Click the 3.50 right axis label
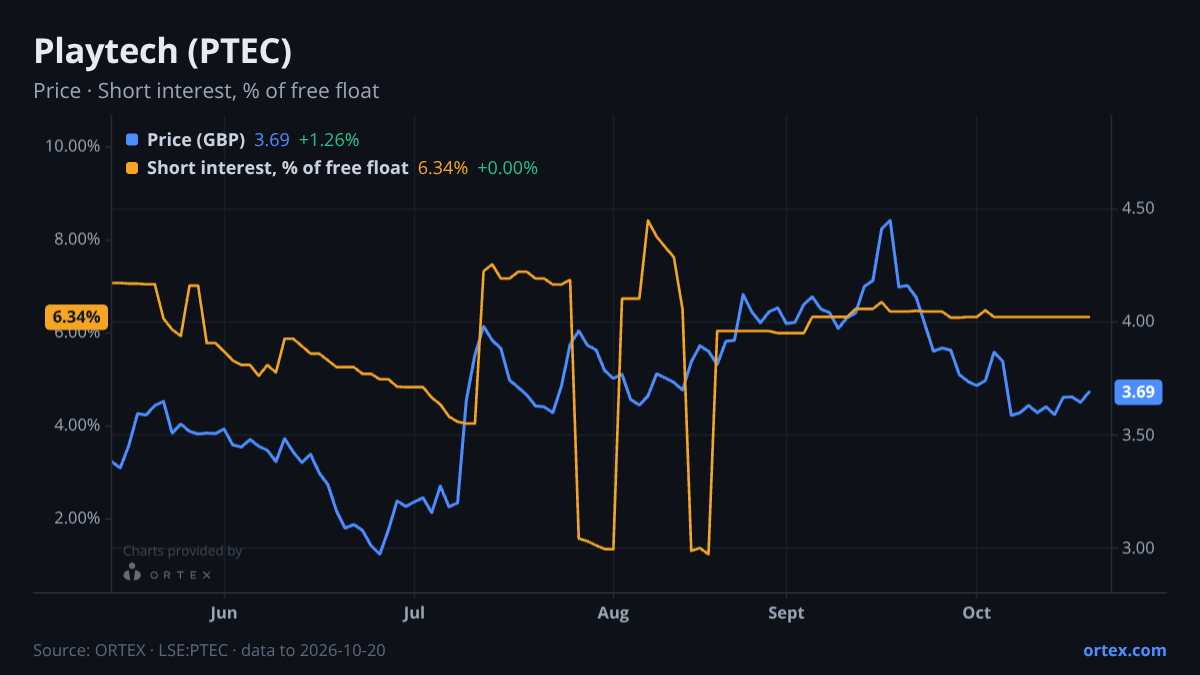 [x=1139, y=435]
